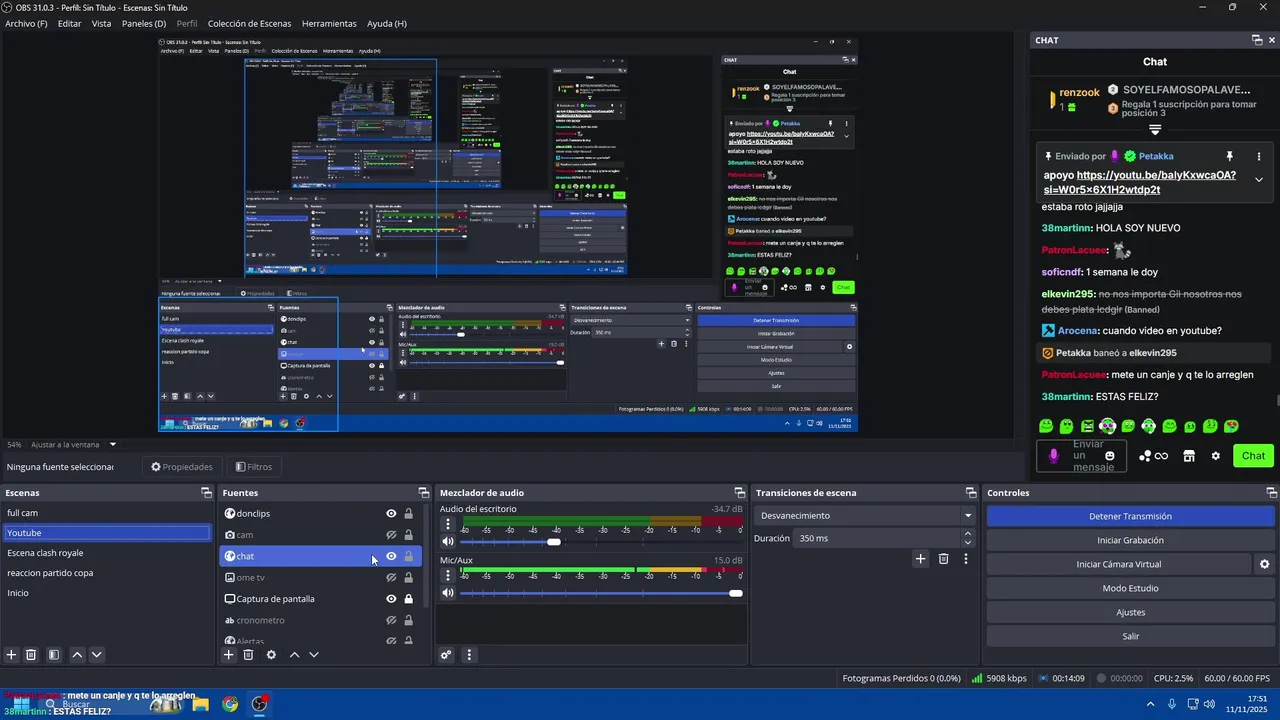Screen dimensions: 1280x720
Task: Show the ome tv source
Action: point(391,578)
